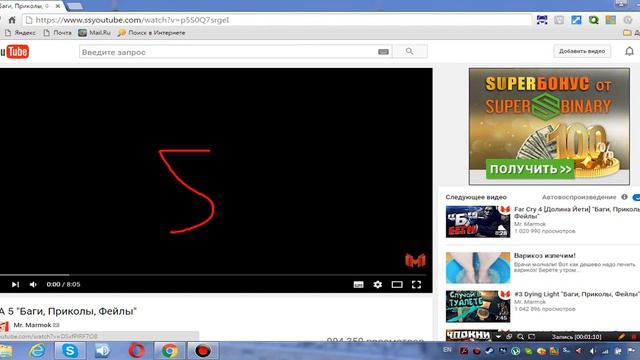Open a new browser tab

[74, 6]
